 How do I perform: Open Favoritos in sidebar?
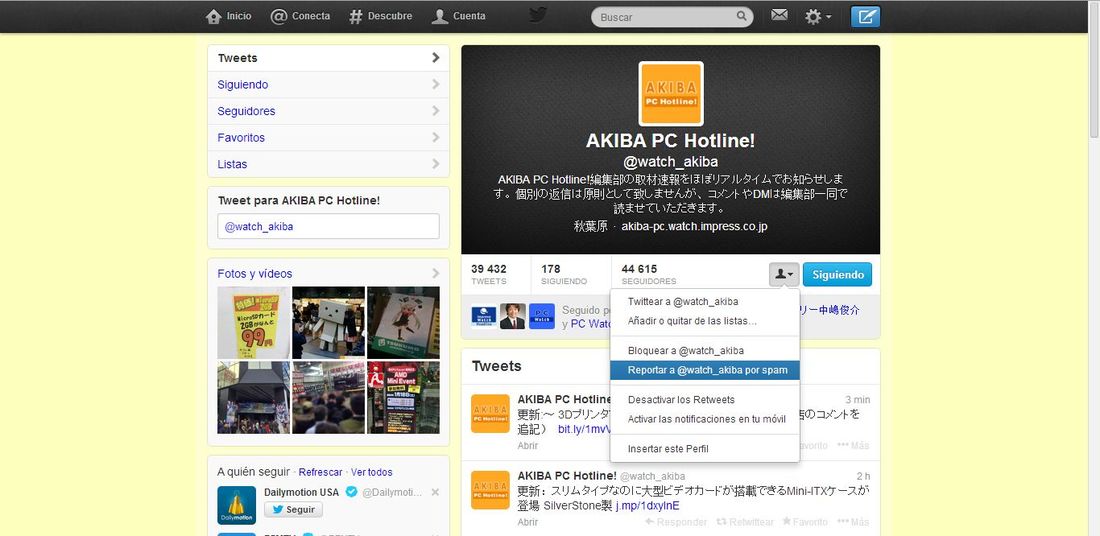(x=328, y=138)
